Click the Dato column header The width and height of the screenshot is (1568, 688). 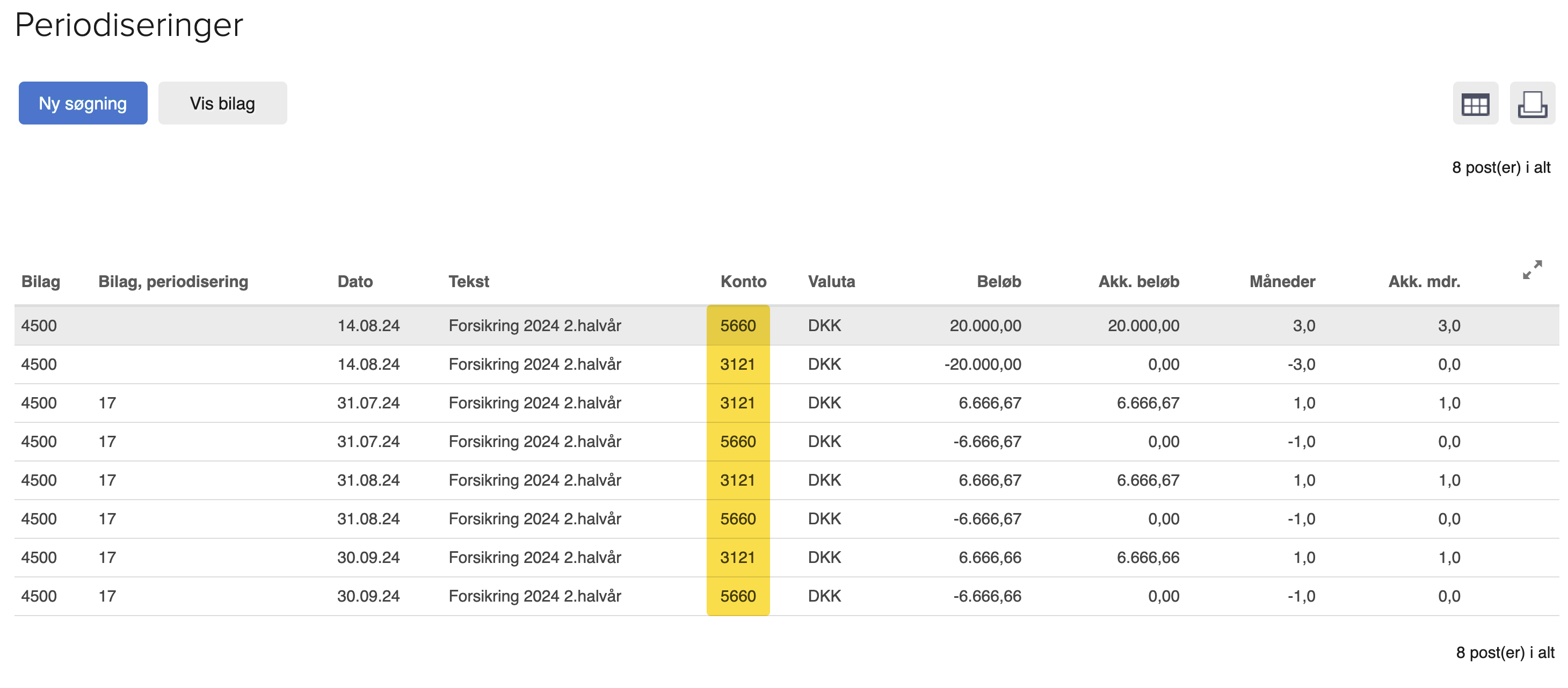coord(355,282)
